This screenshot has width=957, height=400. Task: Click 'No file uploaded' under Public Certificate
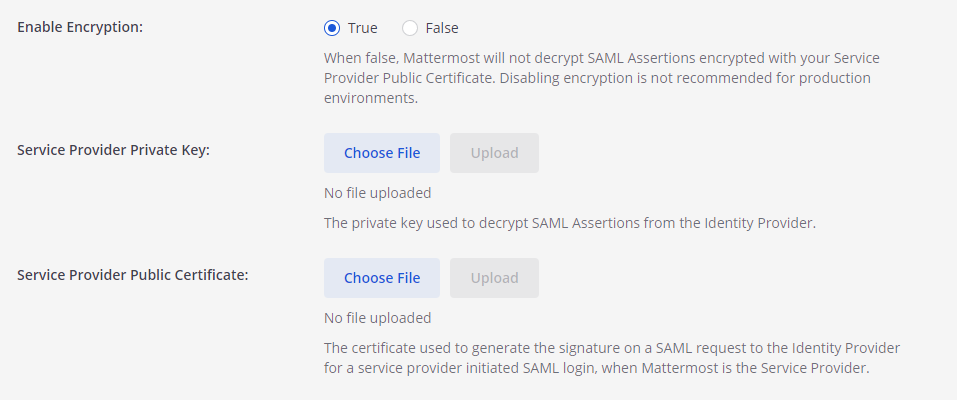tap(377, 318)
